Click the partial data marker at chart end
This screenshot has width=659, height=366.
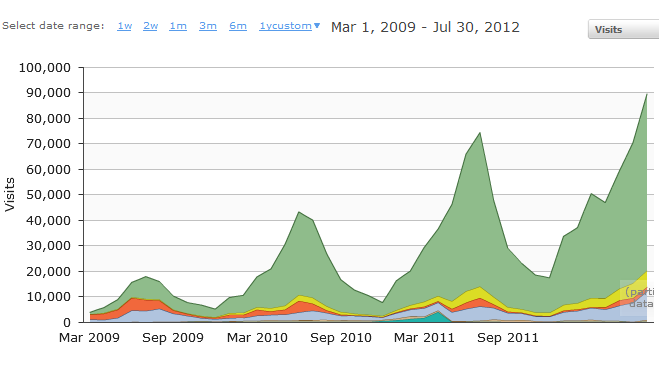(640, 298)
